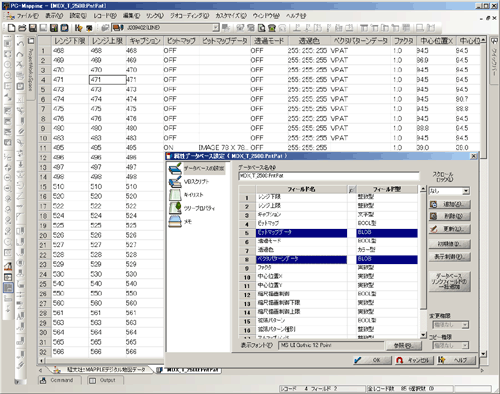Click データベースリンクフィールドの一括追加 button

click(x=450, y=281)
